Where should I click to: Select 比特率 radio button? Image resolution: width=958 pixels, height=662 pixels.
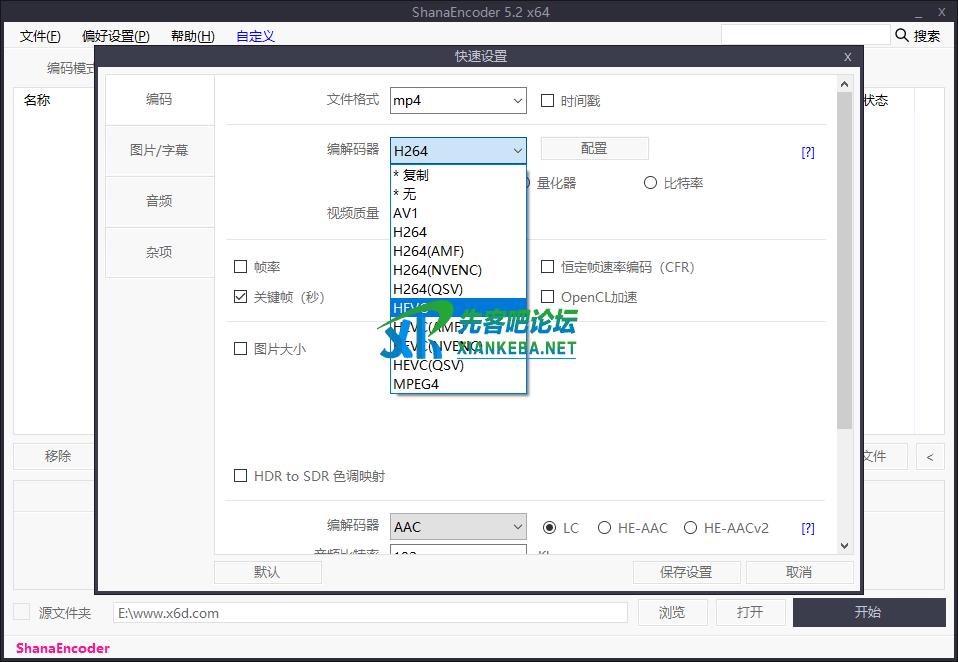click(x=651, y=183)
